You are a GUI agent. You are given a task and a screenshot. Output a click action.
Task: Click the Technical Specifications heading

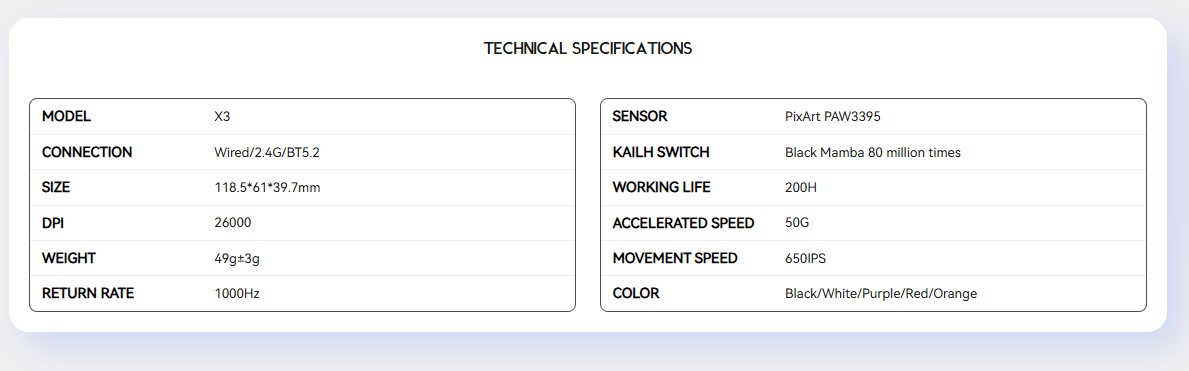[588, 49]
